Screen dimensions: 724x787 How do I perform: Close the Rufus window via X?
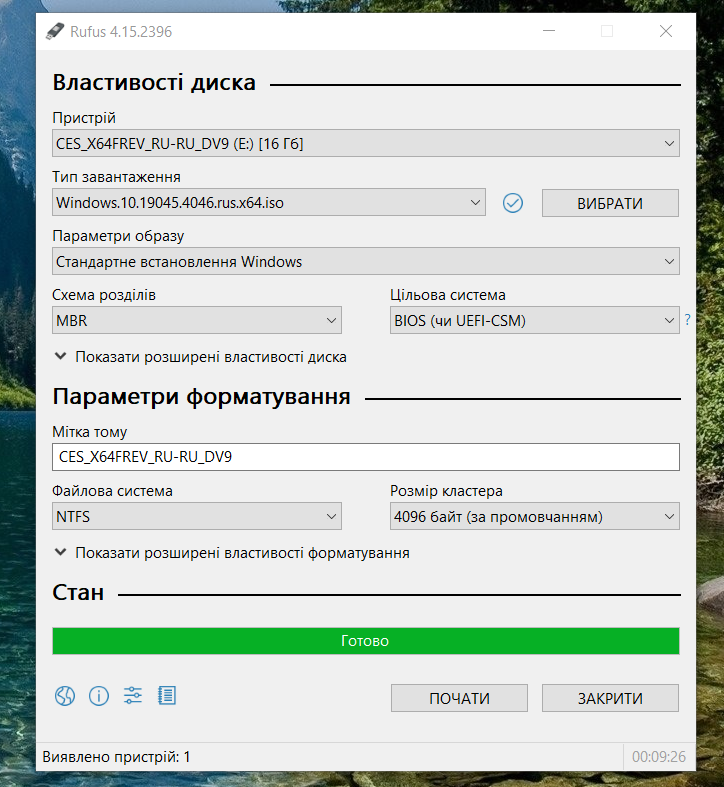pyautogui.click(x=666, y=31)
